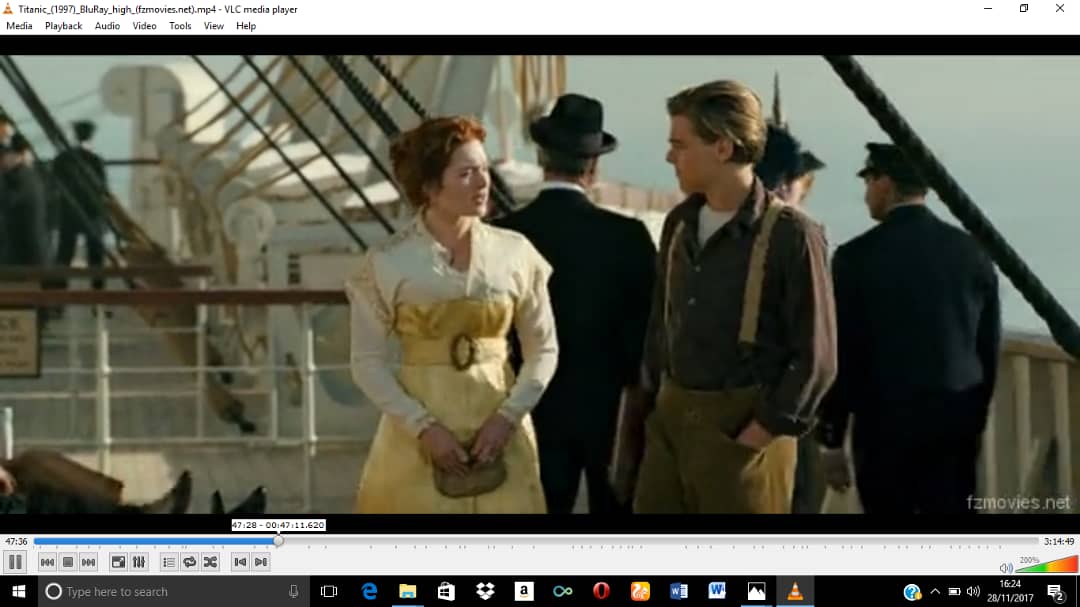The image size is (1080, 607).
Task: Expand hidden system tray icons
Action: (935, 591)
